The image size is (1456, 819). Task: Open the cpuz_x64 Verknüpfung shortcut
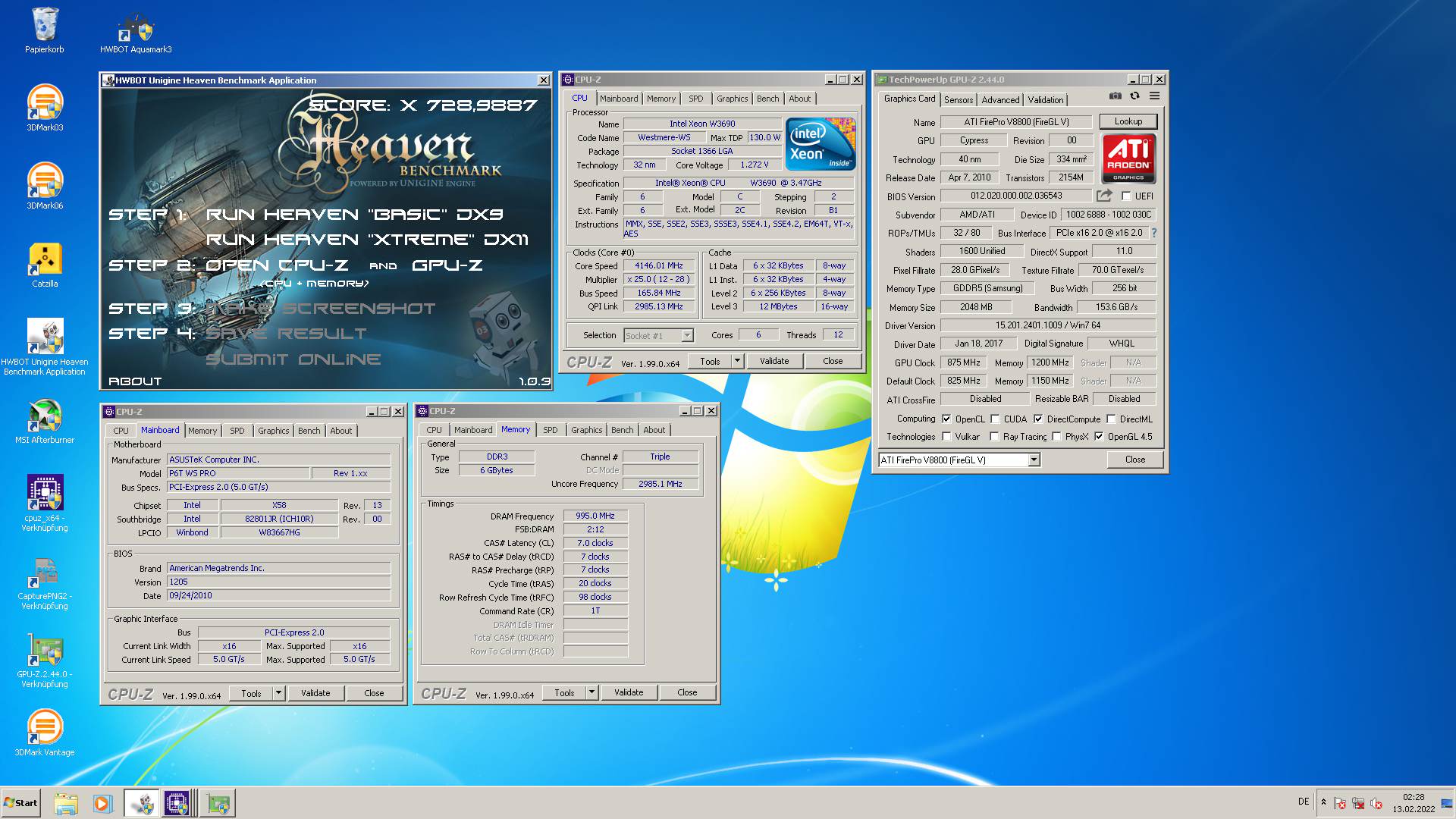(45, 503)
